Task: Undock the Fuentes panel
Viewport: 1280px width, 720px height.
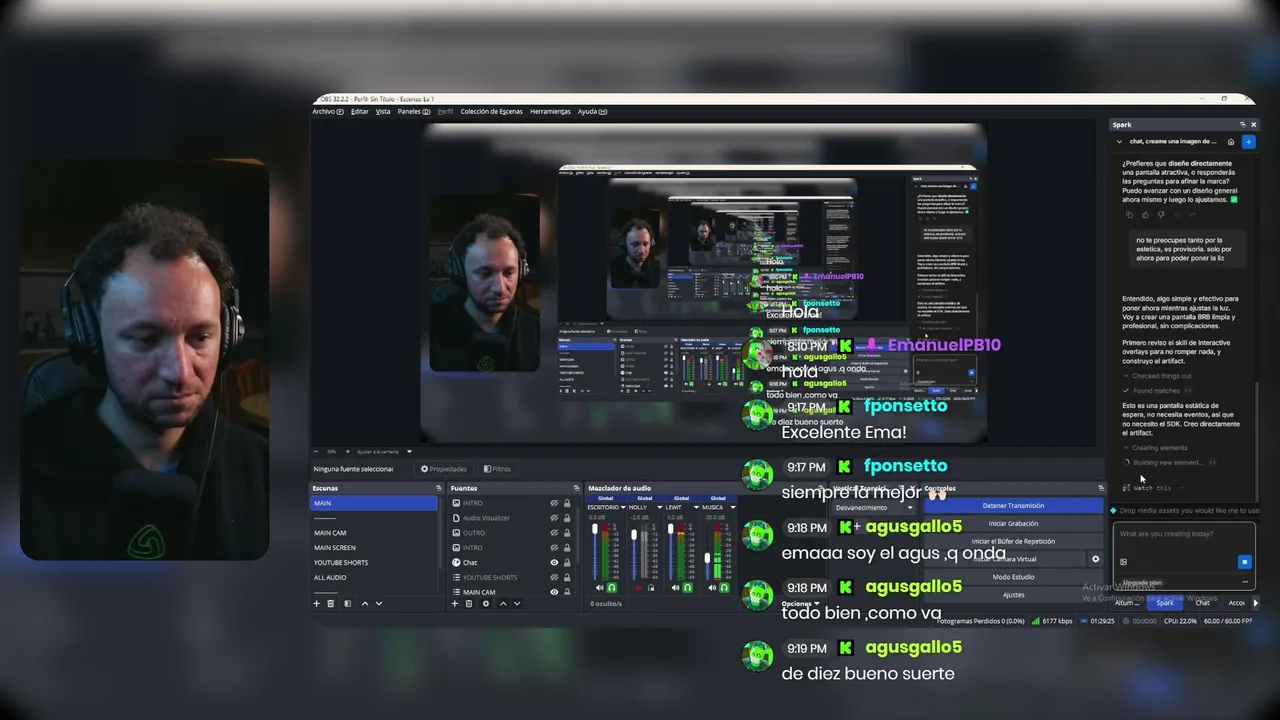Action: pyautogui.click(x=576, y=488)
